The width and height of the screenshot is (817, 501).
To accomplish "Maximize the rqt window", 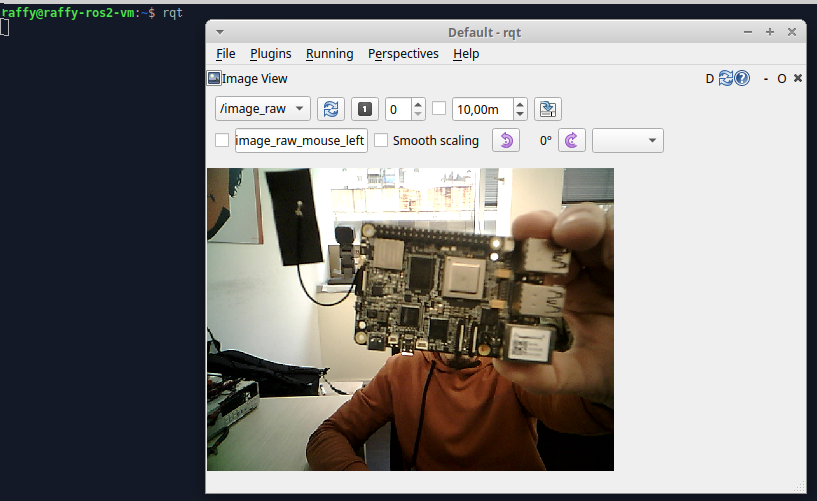I will tap(770, 32).
